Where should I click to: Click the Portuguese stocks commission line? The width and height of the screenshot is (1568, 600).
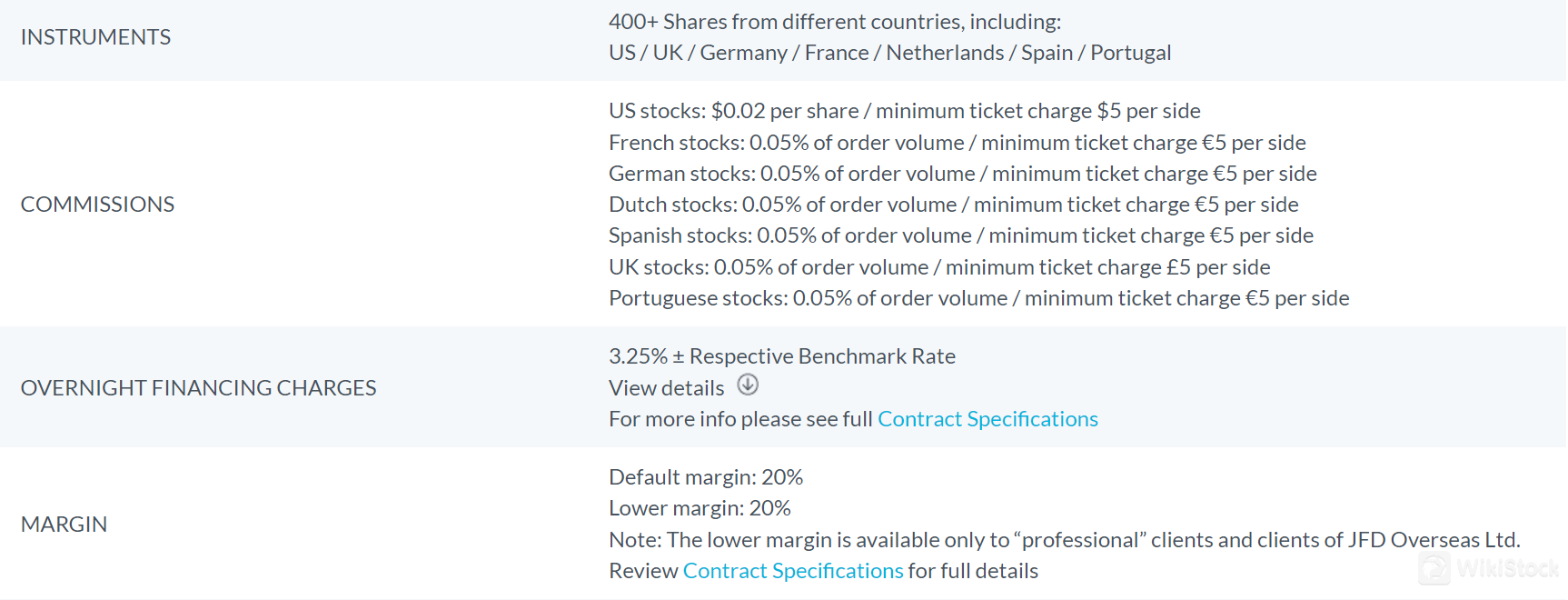click(978, 298)
